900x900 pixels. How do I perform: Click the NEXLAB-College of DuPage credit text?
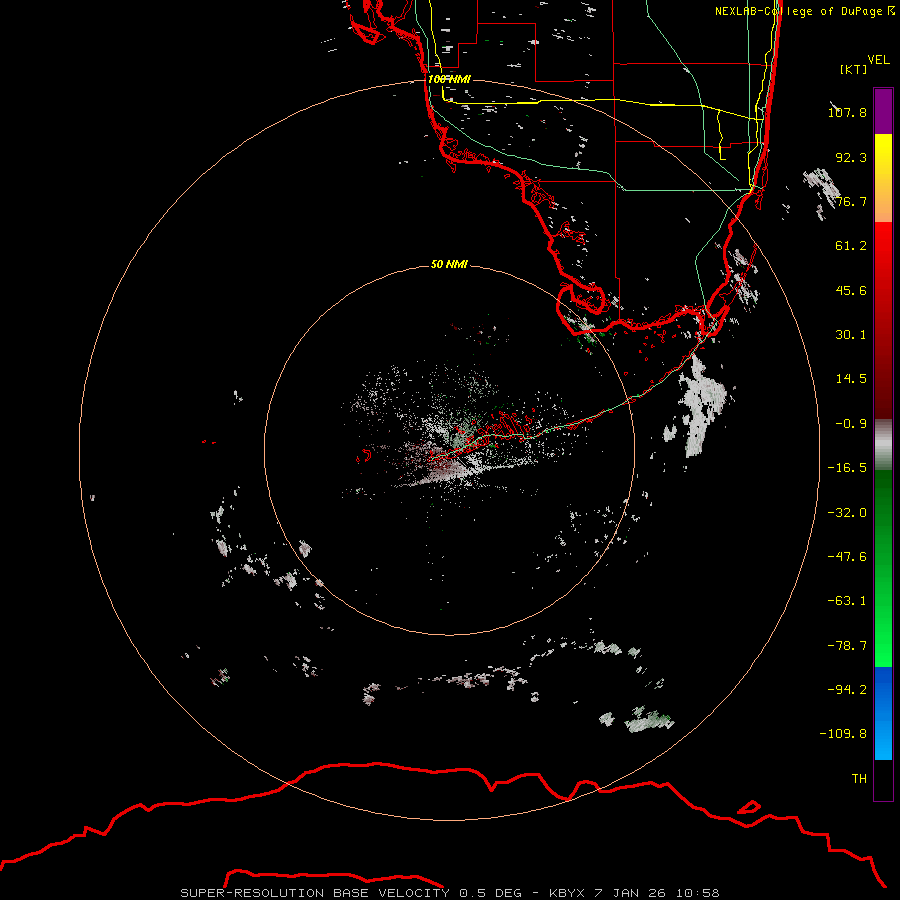tap(805, 11)
